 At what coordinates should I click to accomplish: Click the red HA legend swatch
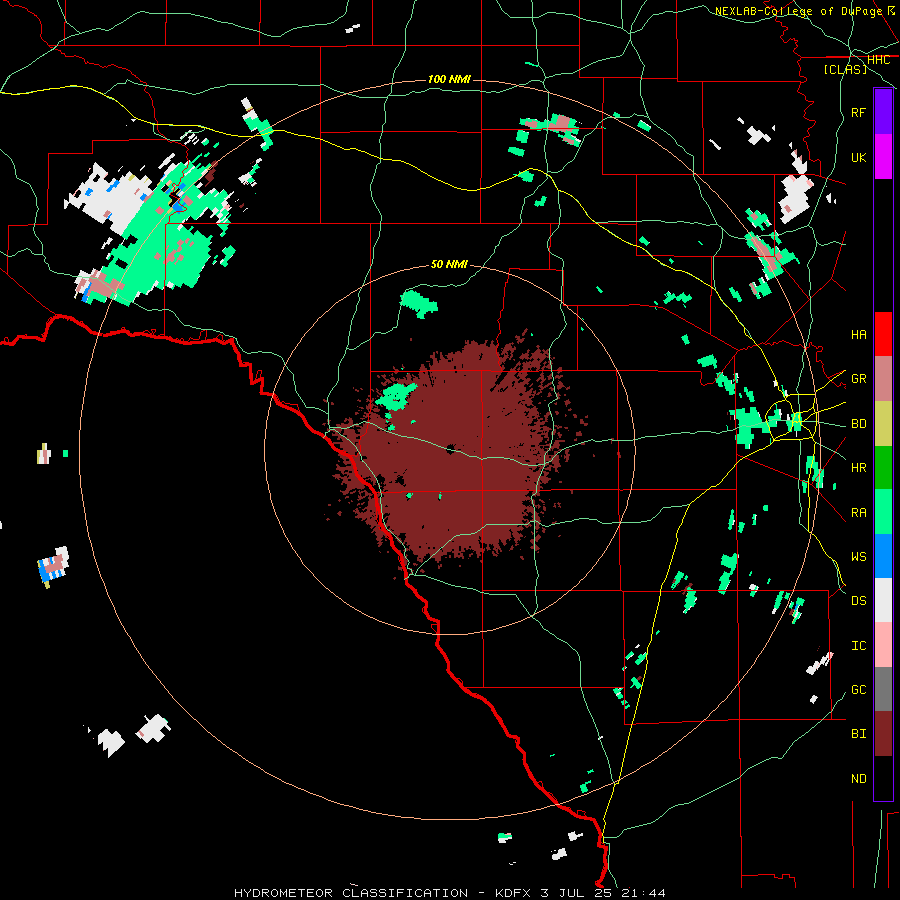click(x=883, y=334)
